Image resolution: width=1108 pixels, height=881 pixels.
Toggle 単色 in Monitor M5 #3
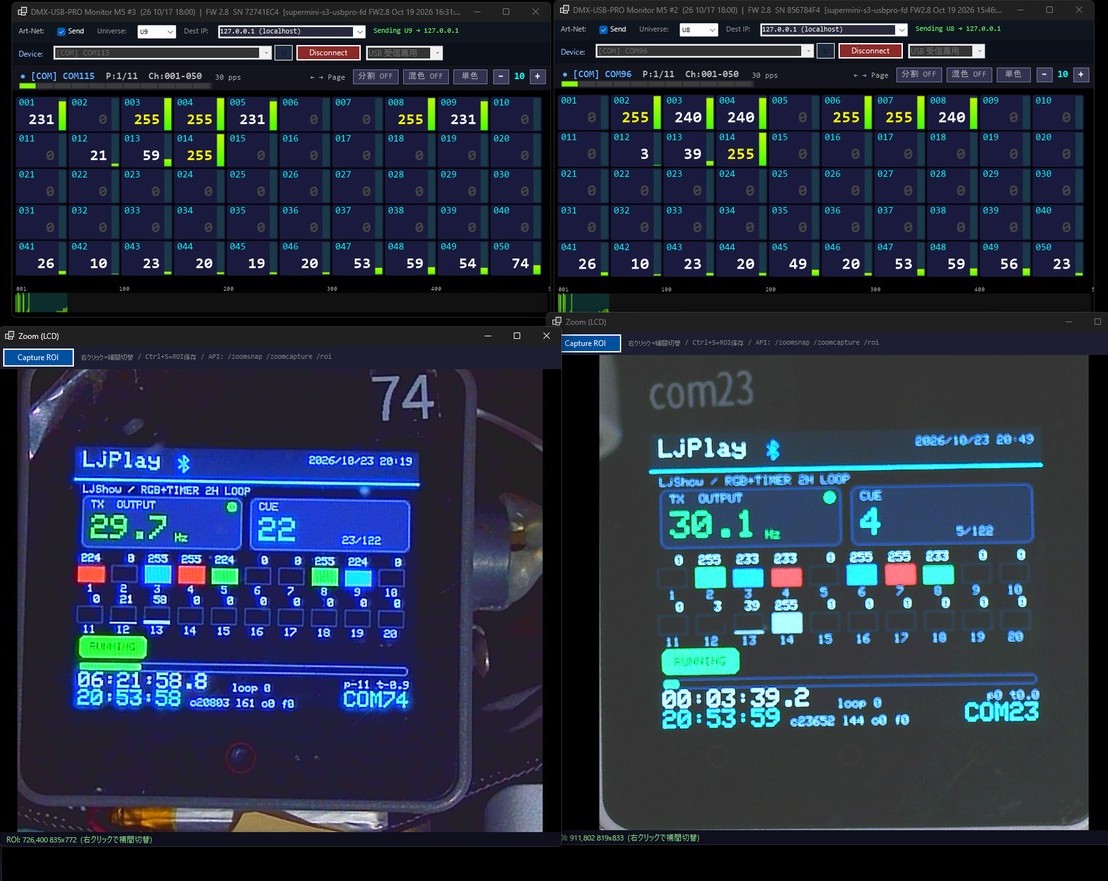click(x=470, y=76)
